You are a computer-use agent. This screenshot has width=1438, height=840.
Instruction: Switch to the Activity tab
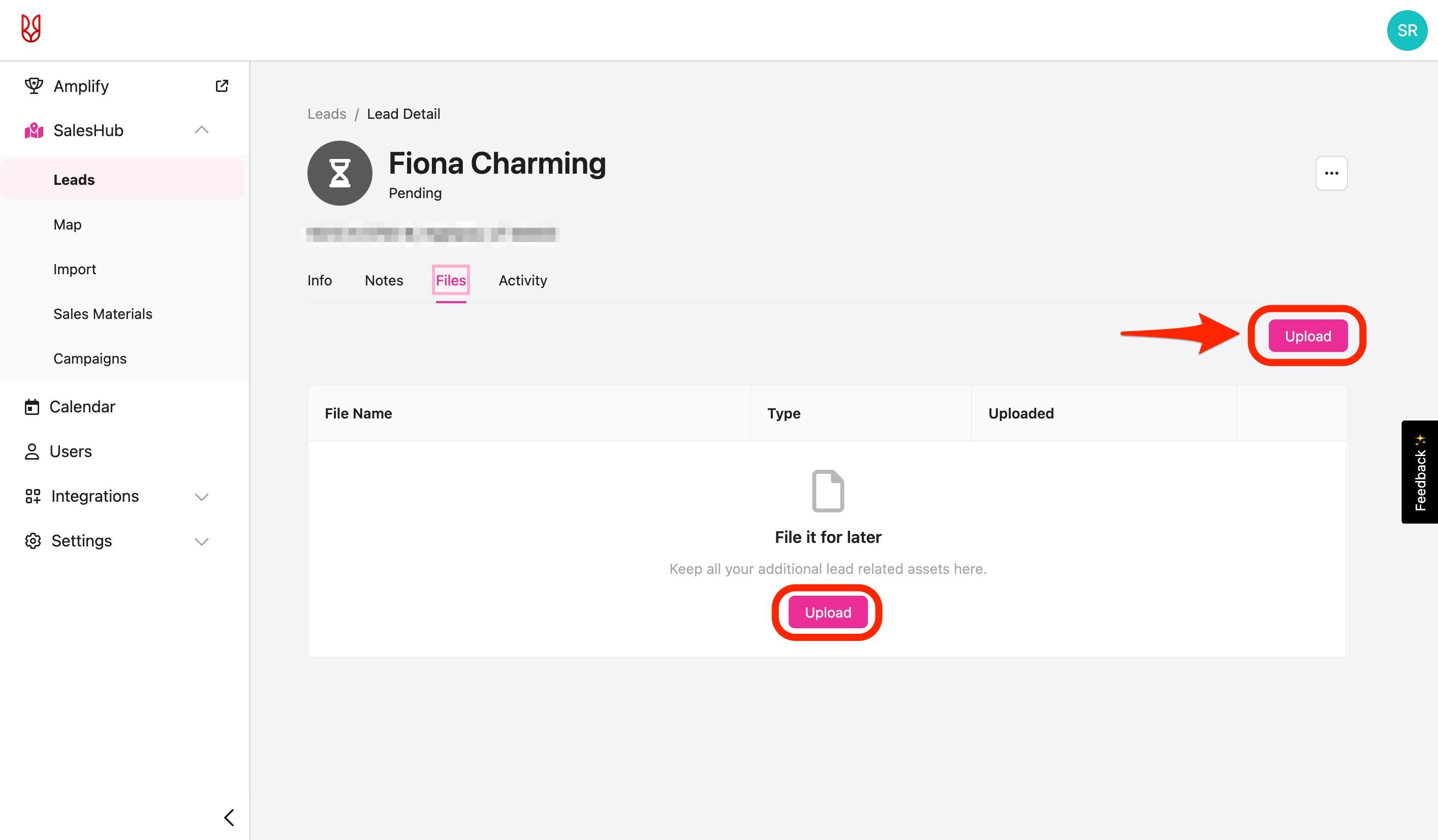coord(522,280)
